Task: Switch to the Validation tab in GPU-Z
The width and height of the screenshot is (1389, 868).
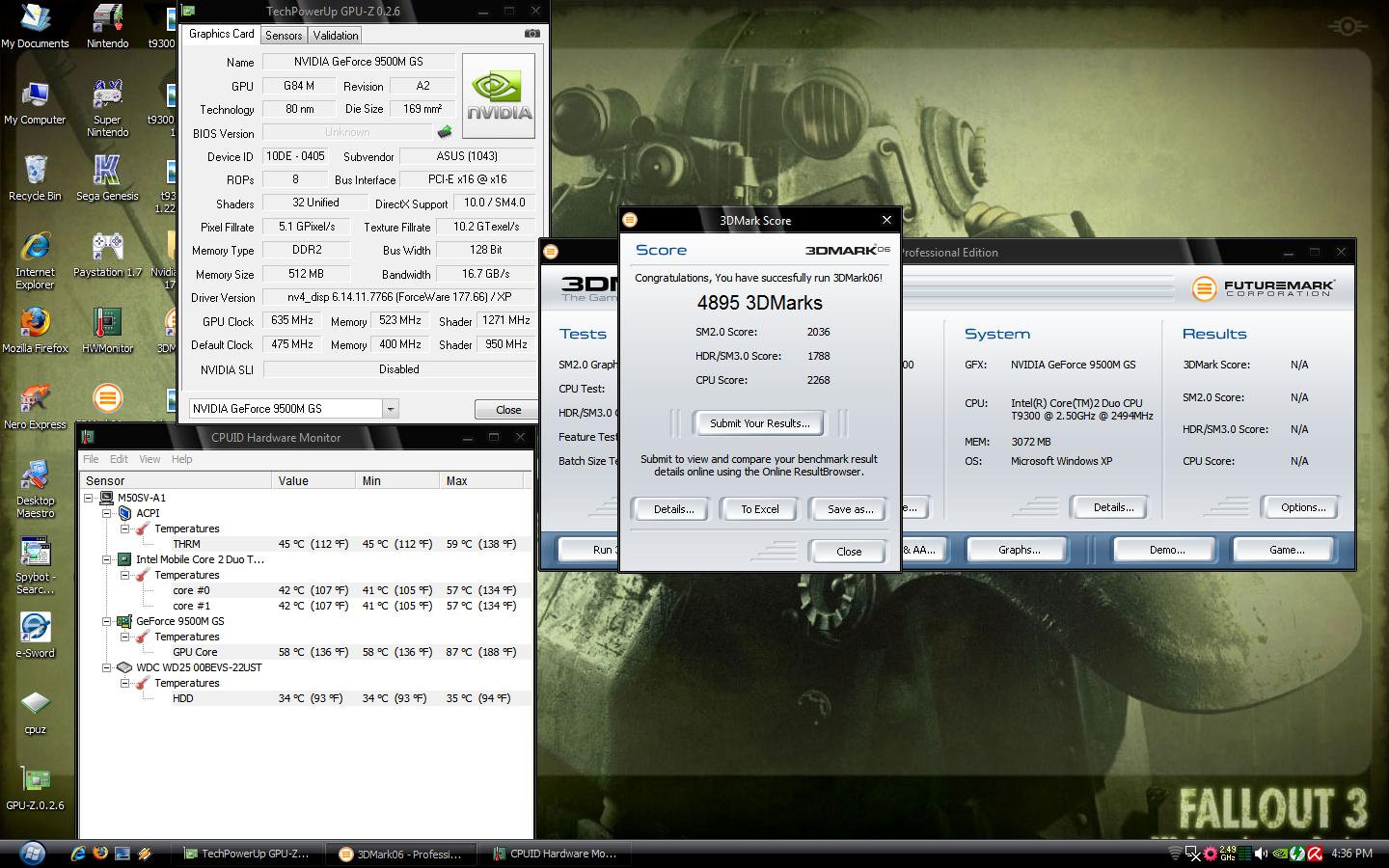Action: pos(336,36)
